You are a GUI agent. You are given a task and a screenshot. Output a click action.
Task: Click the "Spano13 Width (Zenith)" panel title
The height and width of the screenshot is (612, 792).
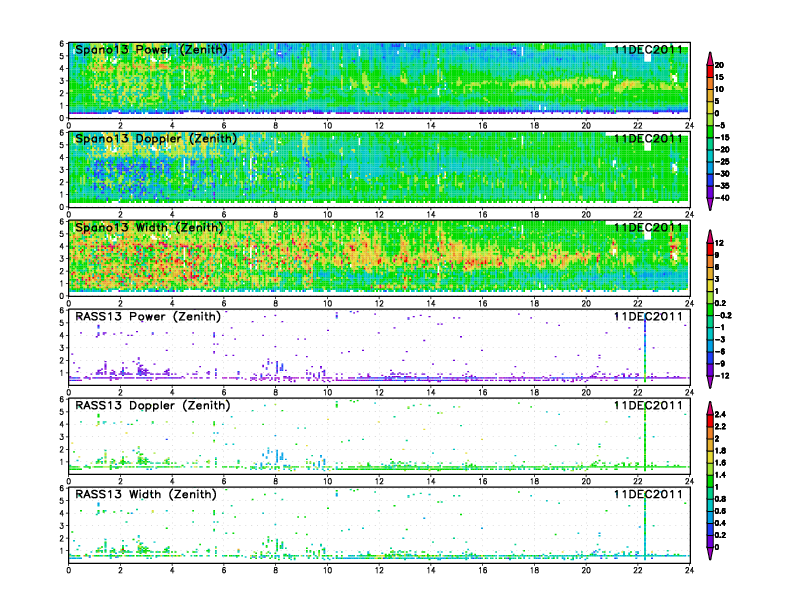click(x=149, y=228)
